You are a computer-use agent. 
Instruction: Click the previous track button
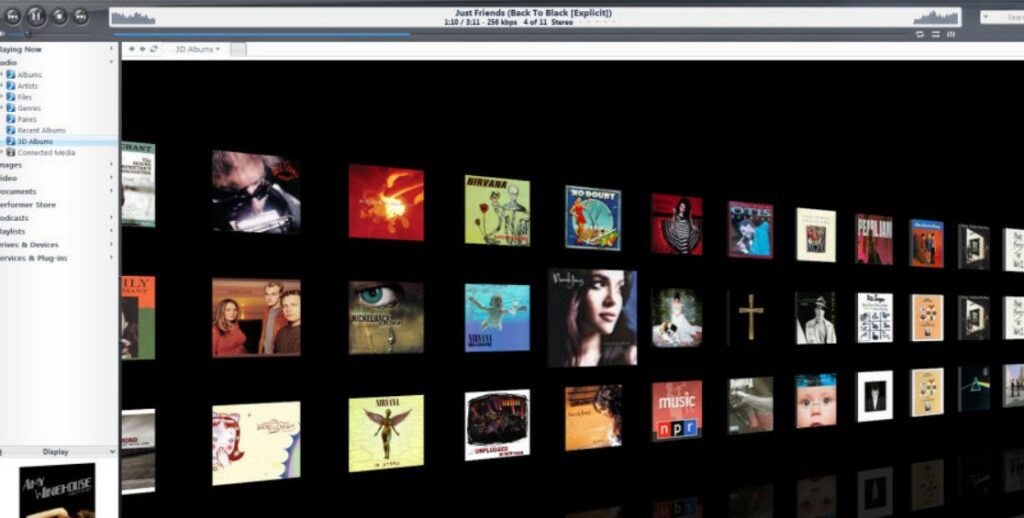(12, 16)
